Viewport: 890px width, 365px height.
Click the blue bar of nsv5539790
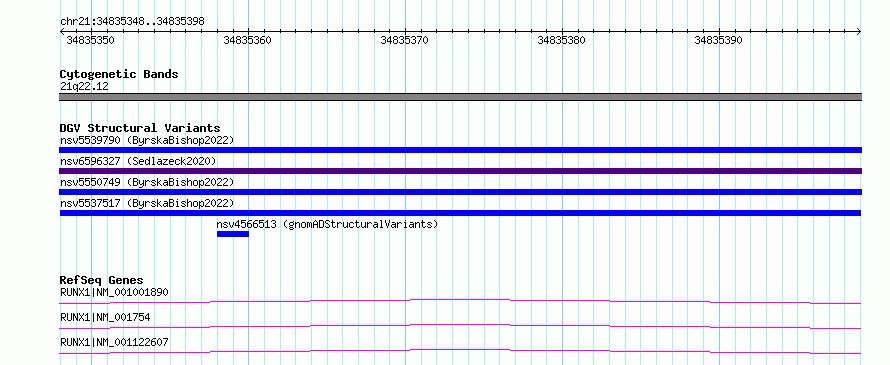pyautogui.click(x=460, y=150)
